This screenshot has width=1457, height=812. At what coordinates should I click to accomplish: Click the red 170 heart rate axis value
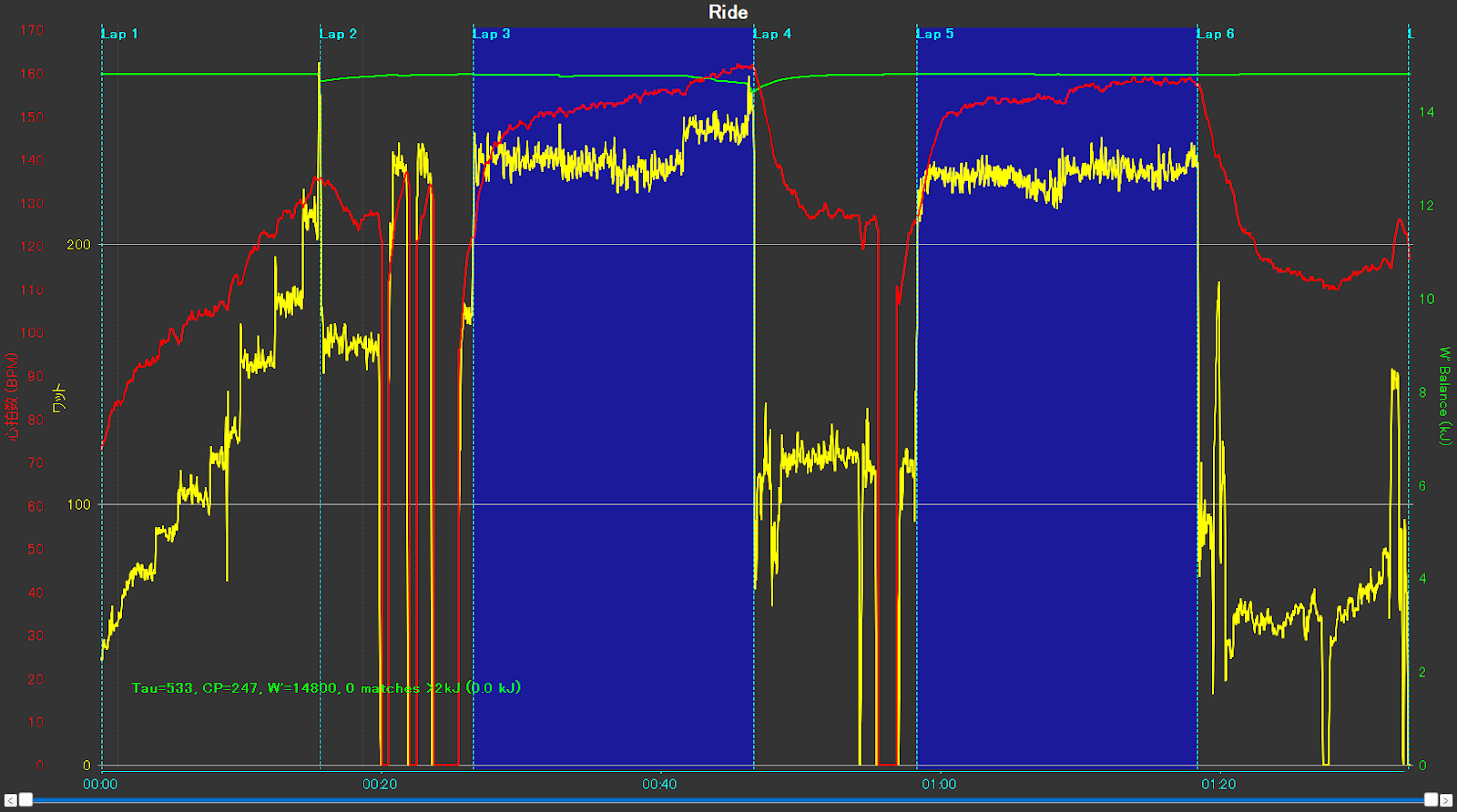tap(32, 30)
